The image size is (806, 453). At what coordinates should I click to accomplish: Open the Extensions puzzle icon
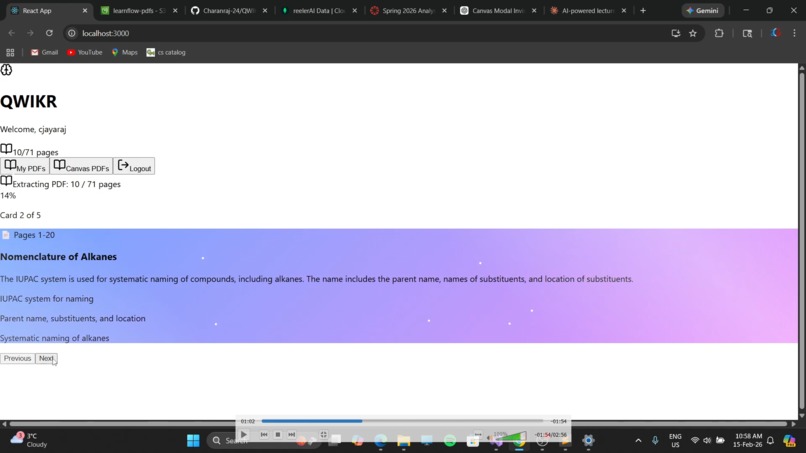(719, 33)
